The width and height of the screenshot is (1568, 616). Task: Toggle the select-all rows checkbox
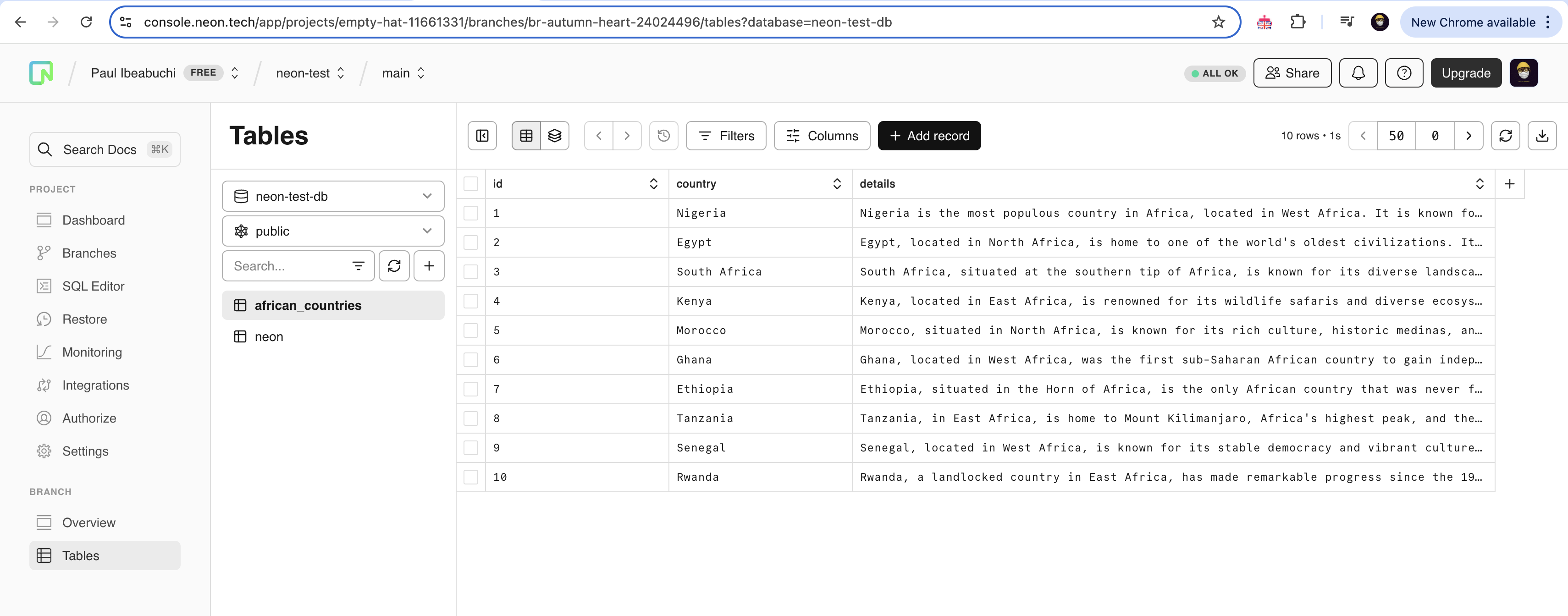(471, 184)
